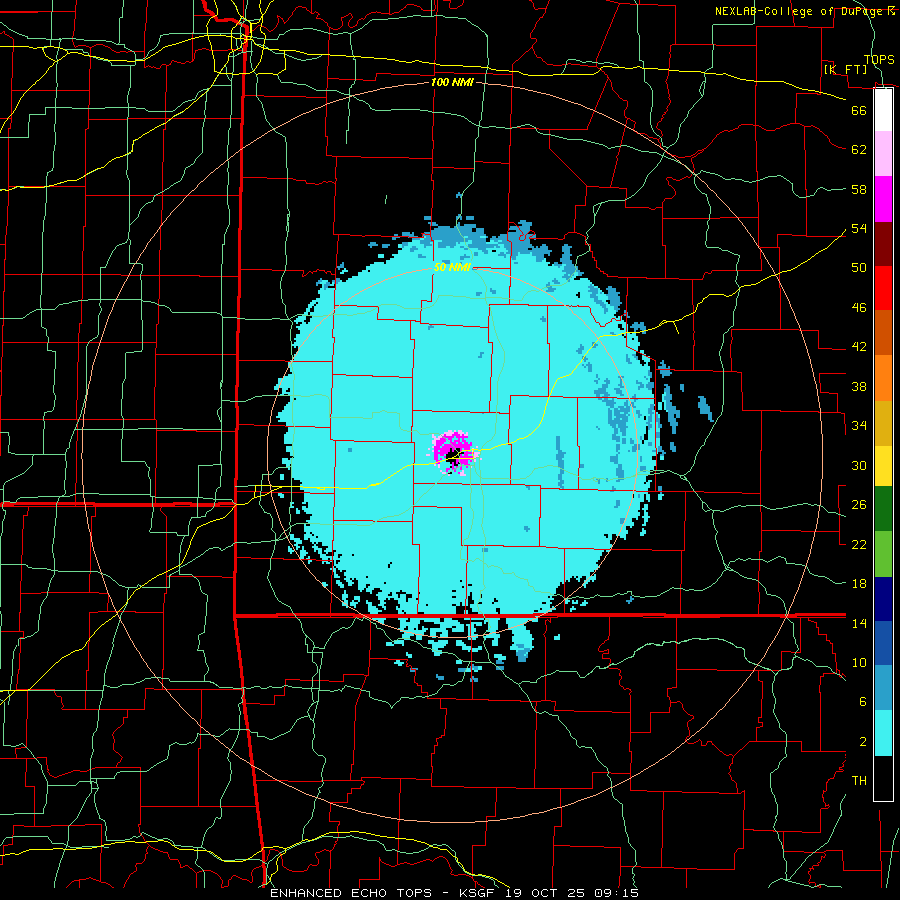Click the "TH" legend label
This screenshot has height=900, width=900.
click(x=859, y=781)
